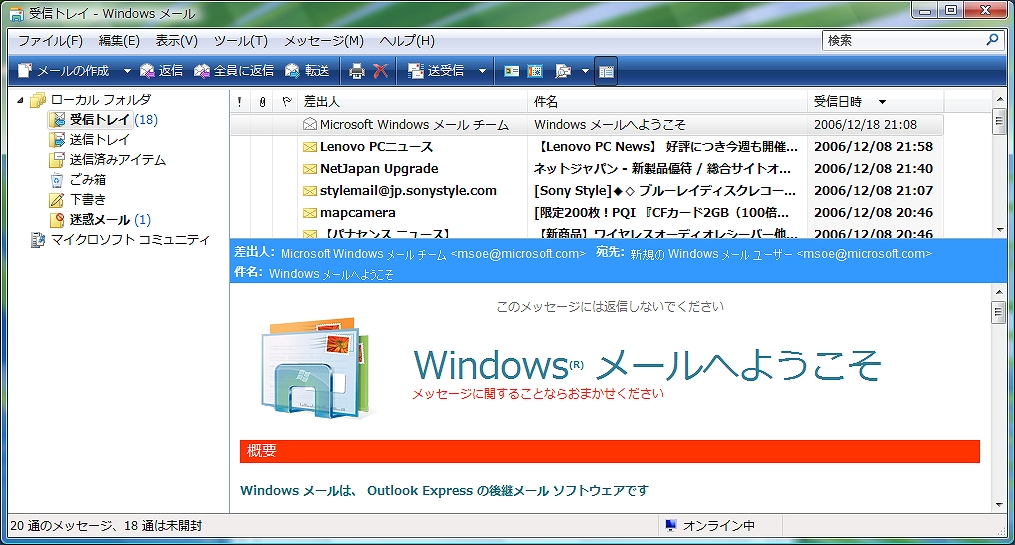Click the 全員に返信 reply-all button

(234, 71)
